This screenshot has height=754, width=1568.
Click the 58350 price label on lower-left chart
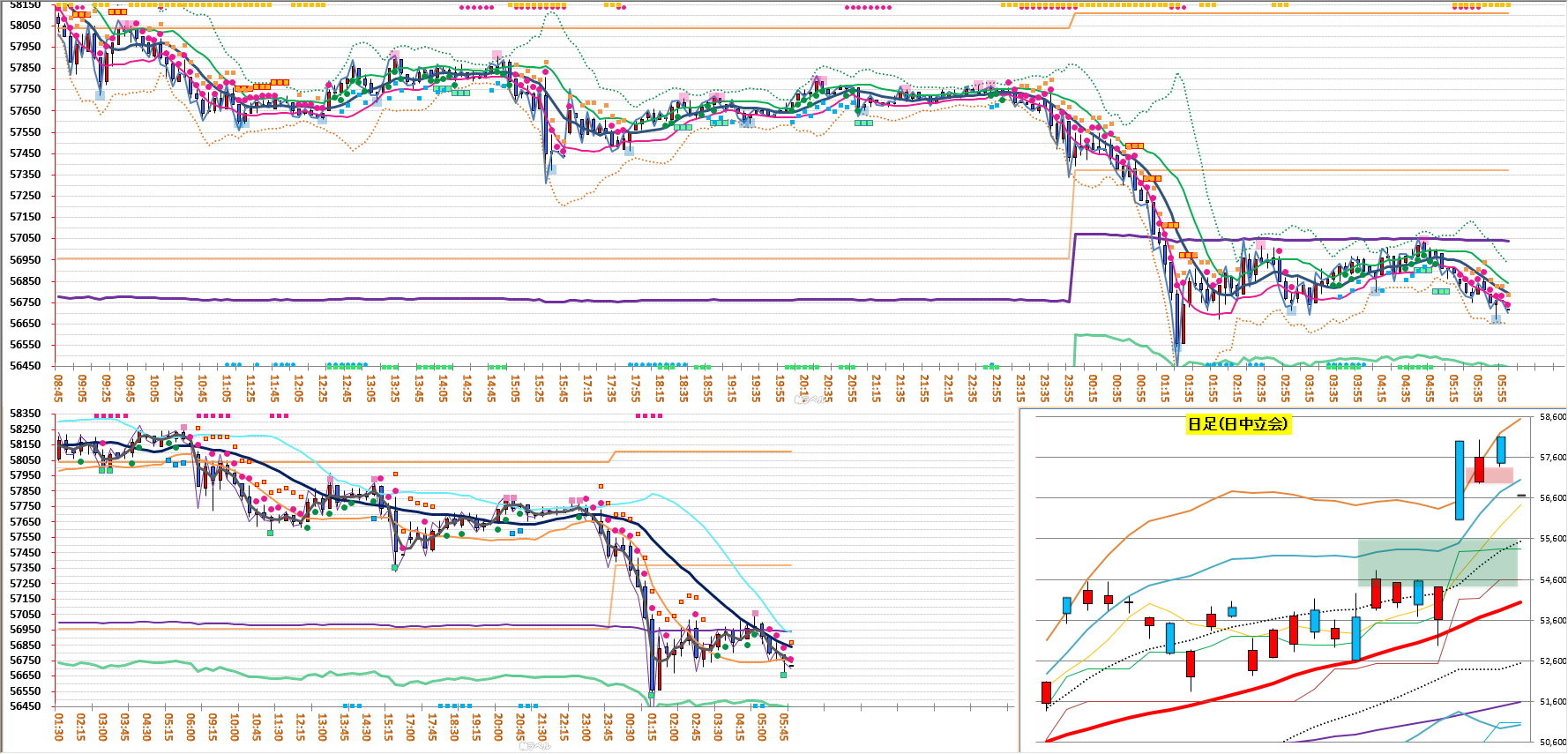[25, 414]
